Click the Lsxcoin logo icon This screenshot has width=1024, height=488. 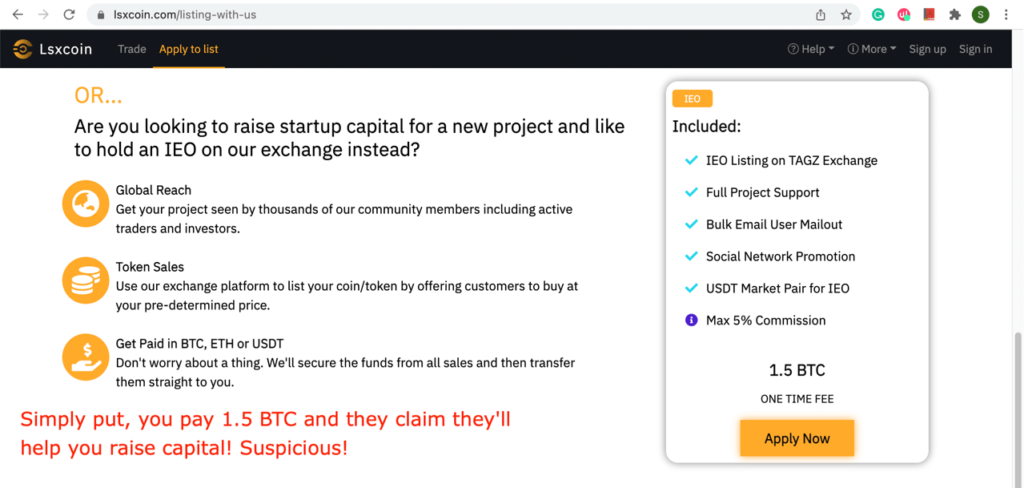[23, 49]
